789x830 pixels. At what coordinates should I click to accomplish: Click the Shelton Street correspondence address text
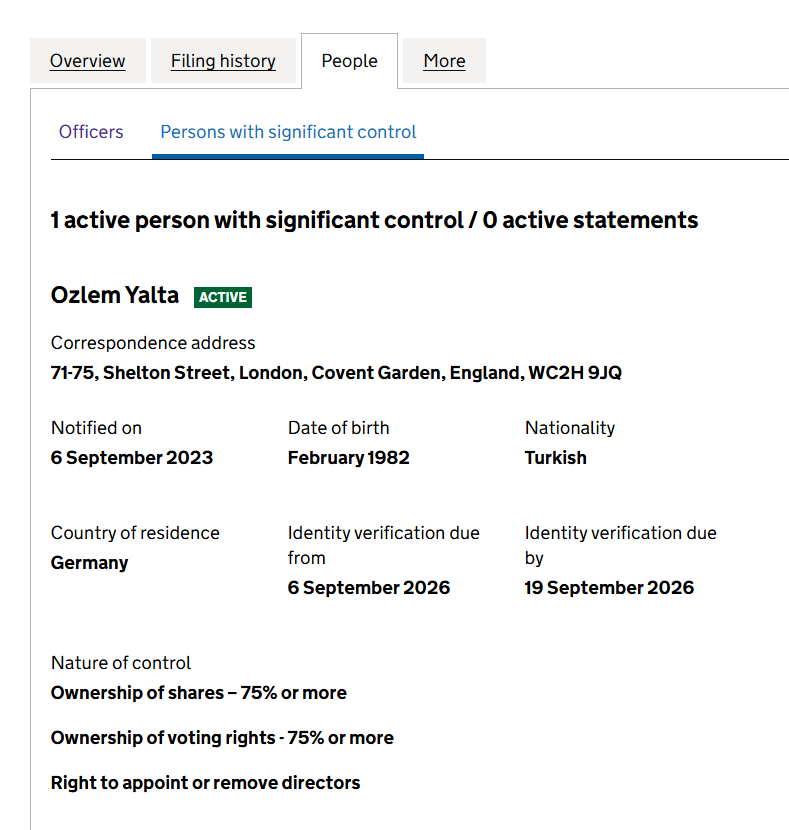click(x=336, y=373)
